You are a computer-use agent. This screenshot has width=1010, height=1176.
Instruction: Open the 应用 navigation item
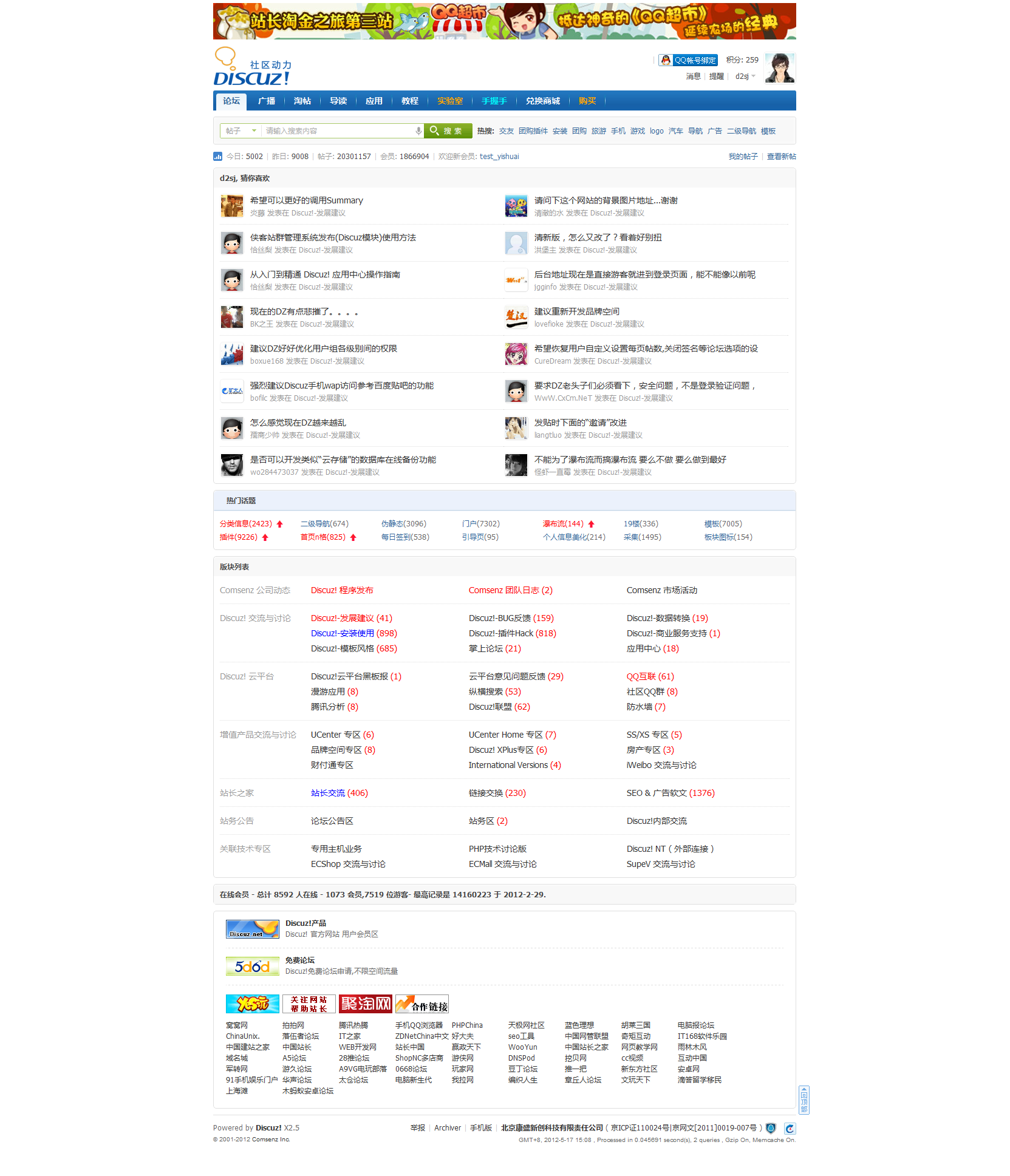tap(374, 101)
